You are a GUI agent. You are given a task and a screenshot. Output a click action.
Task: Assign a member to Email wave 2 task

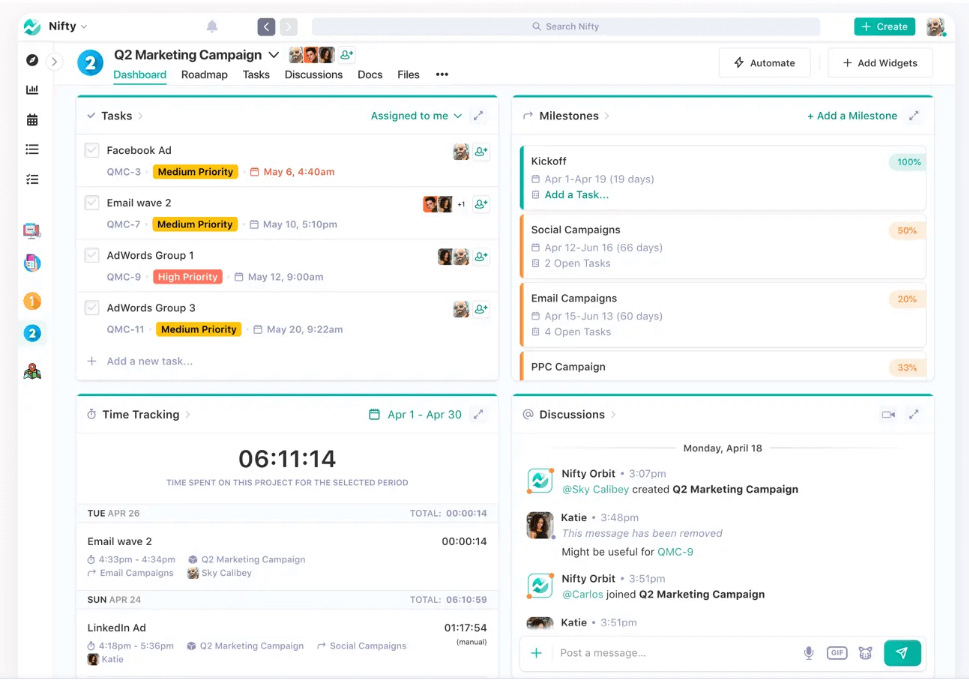481,204
